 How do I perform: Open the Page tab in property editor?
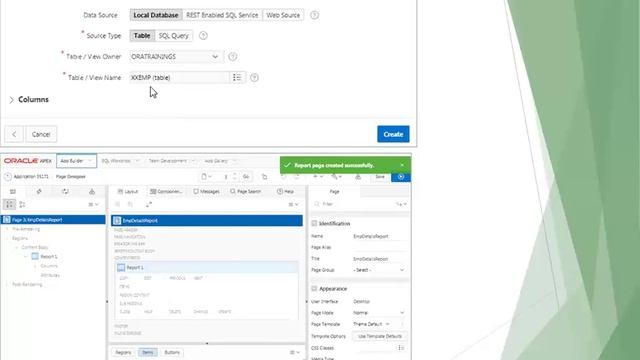(x=334, y=191)
